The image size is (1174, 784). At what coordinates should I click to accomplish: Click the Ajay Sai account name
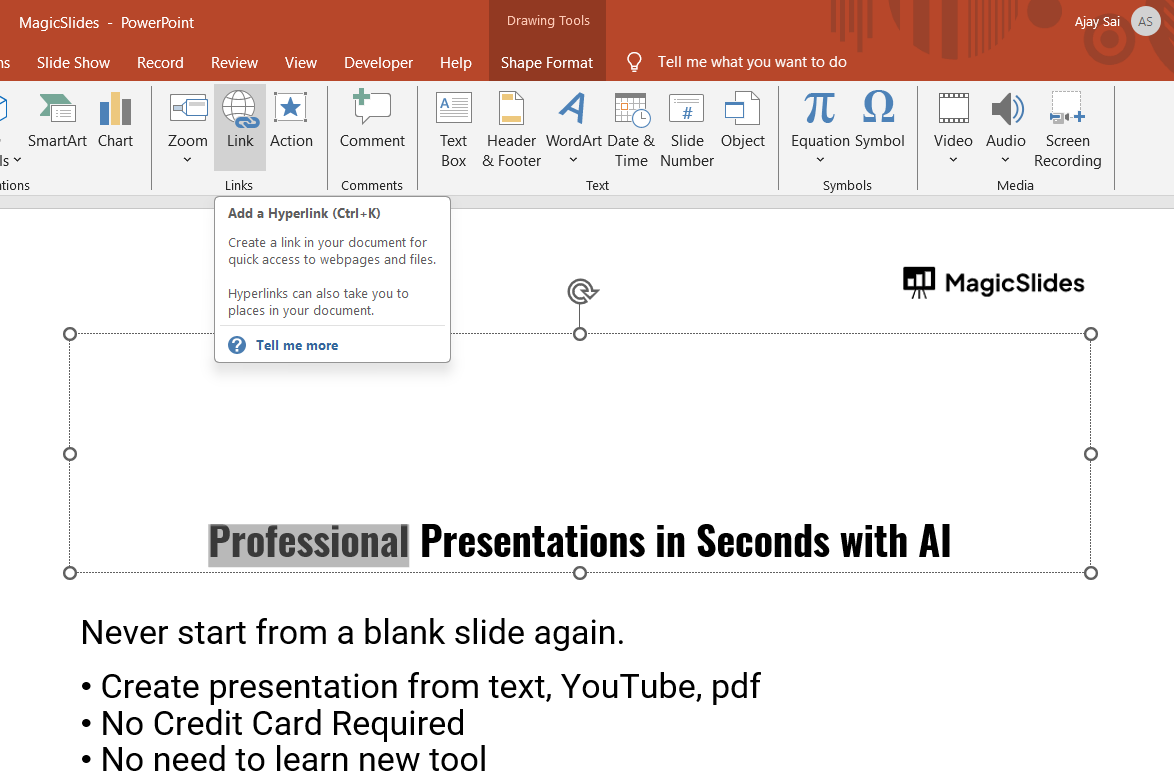[x=1097, y=22]
